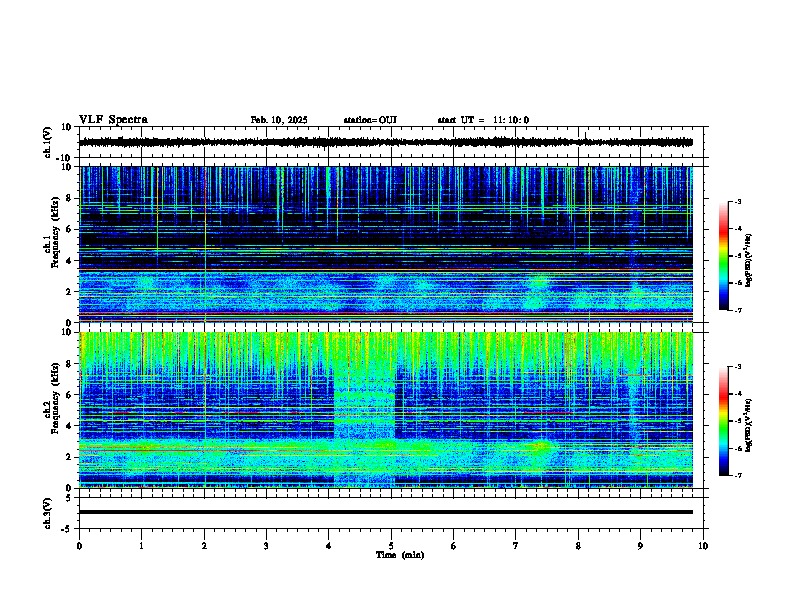
Task: Click the ch.2 color scale PSD unit label
Action: 749,425
